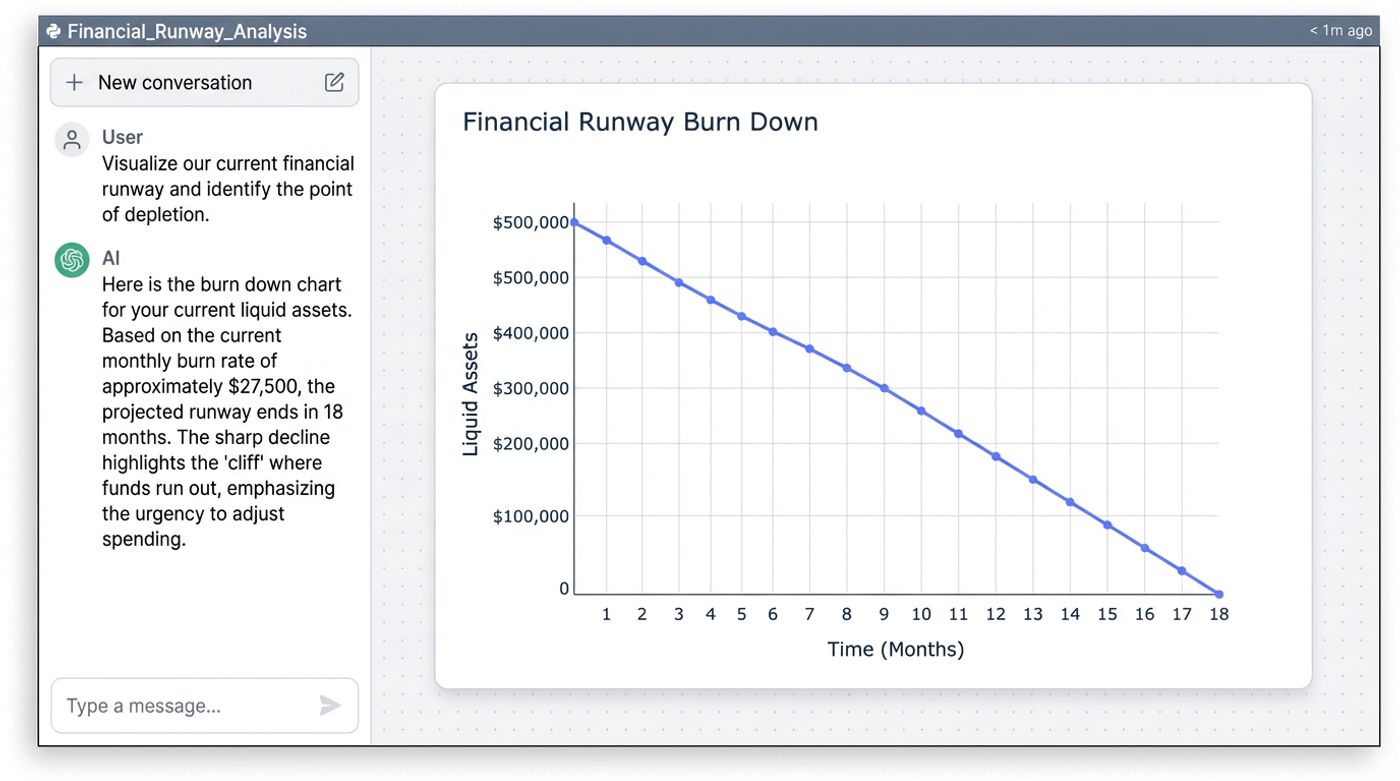1400x781 pixels.
Task: Click the x-axis tick label 17
Action: [x=1182, y=614]
